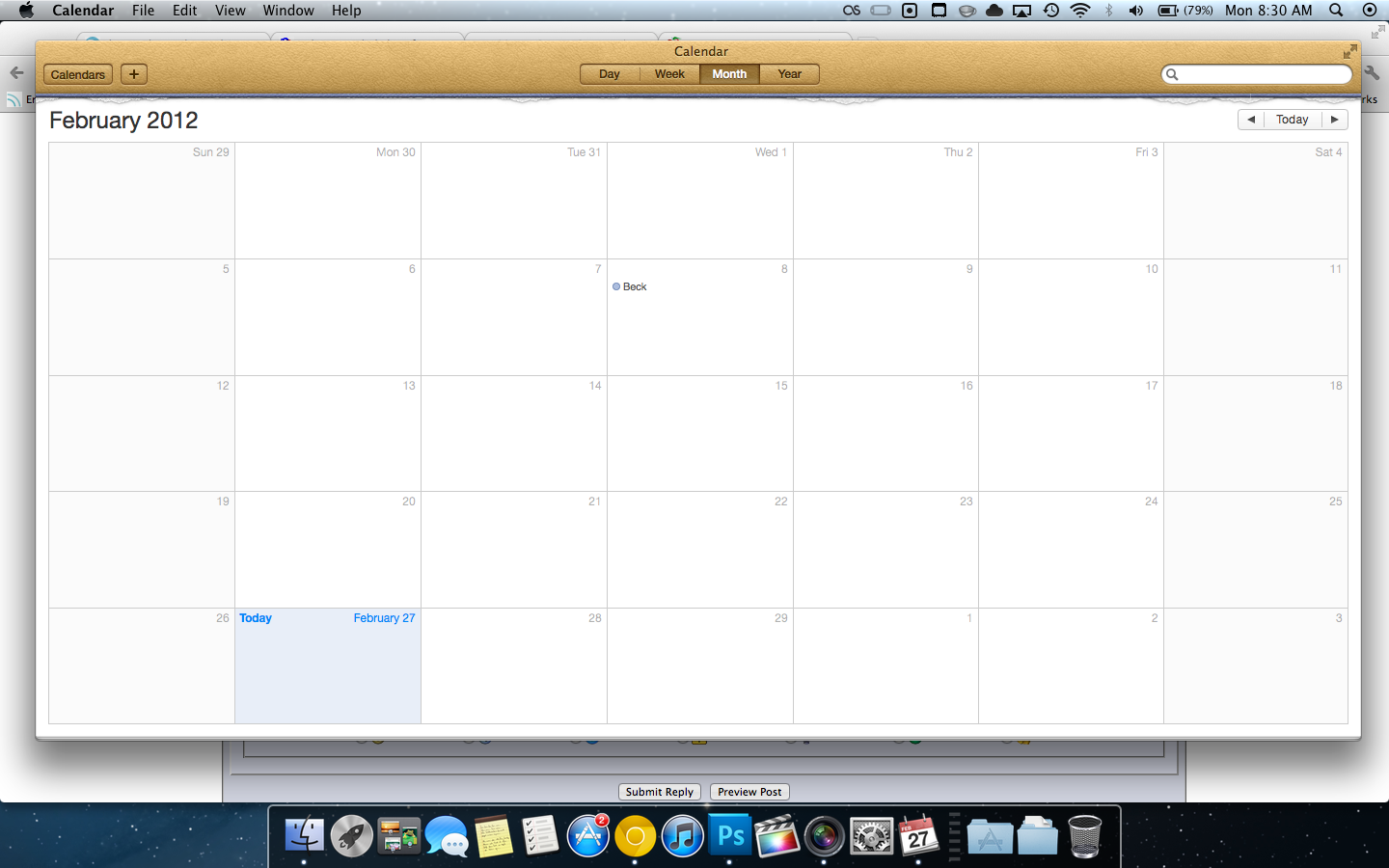Image resolution: width=1389 pixels, height=868 pixels.
Task: Click the Today button
Action: point(1293,119)
